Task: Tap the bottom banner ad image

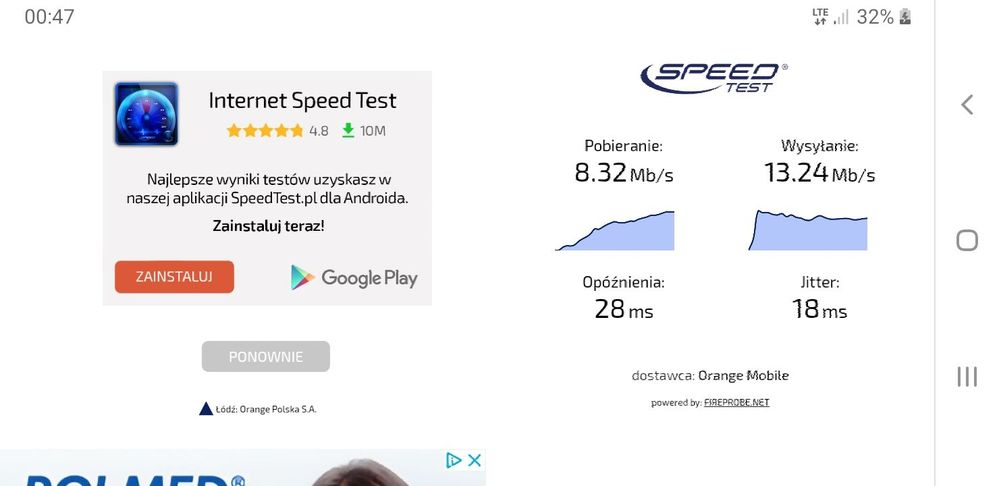Action: tap(220, 470)
